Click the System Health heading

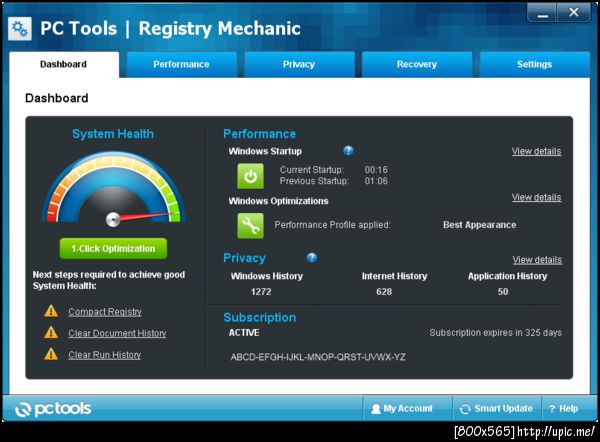pos(113,134)
